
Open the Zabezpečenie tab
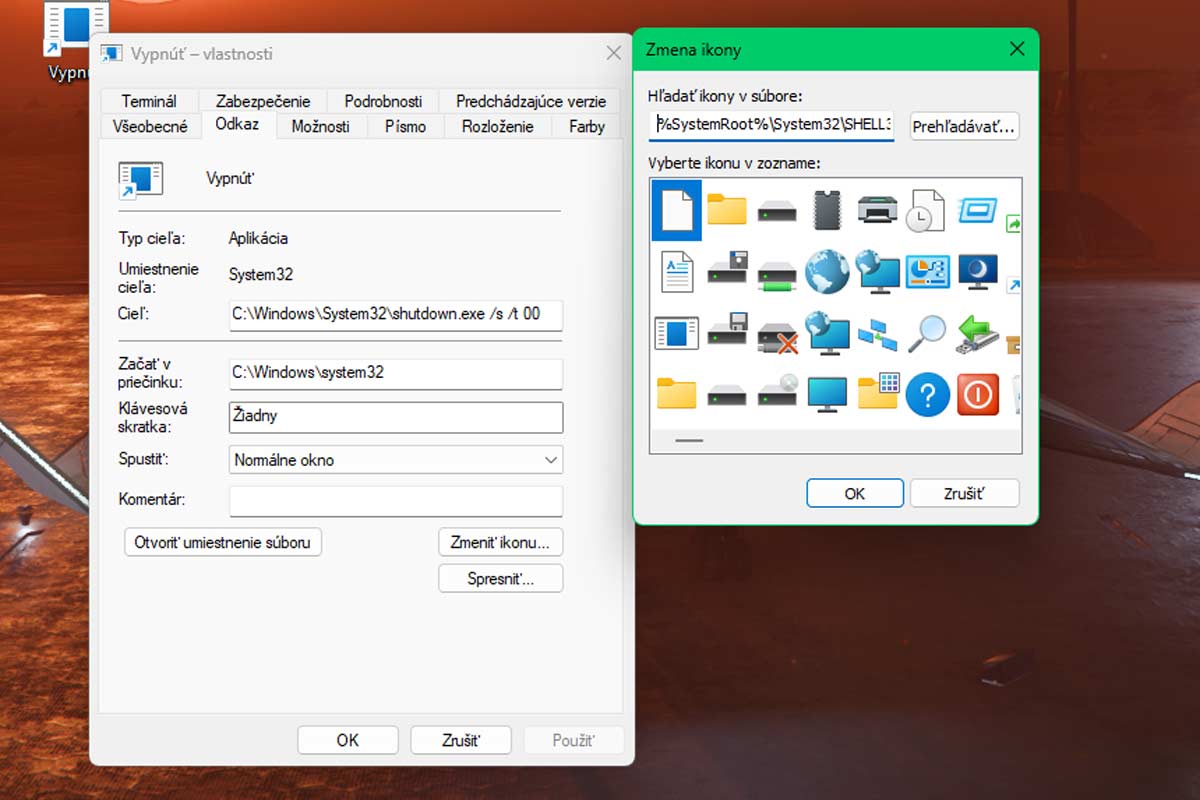pyautogui.click(x=263, y=101)
